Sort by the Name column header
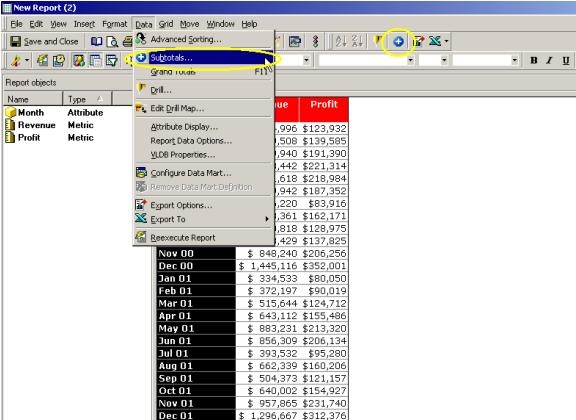The width and height of the screenshot is (576, 420). coord(33,99)
